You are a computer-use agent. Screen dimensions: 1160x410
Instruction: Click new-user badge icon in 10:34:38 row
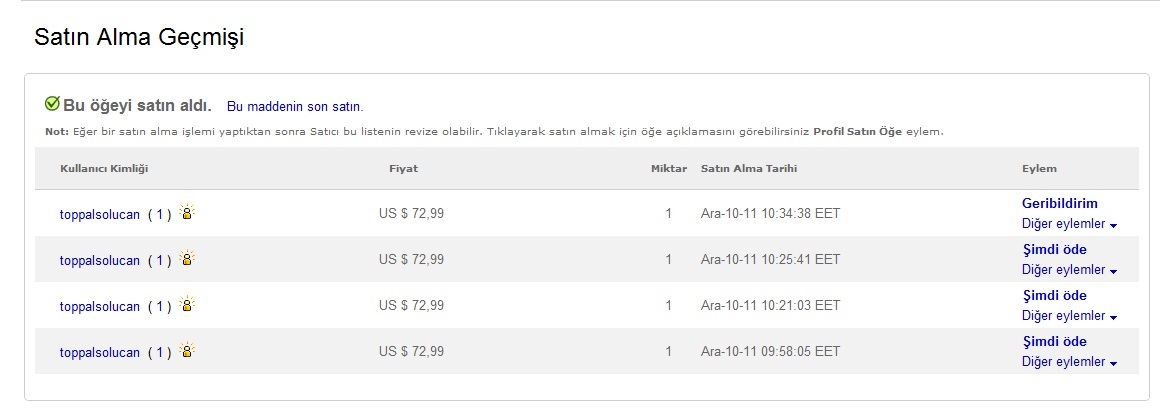(x=187, y=212)
